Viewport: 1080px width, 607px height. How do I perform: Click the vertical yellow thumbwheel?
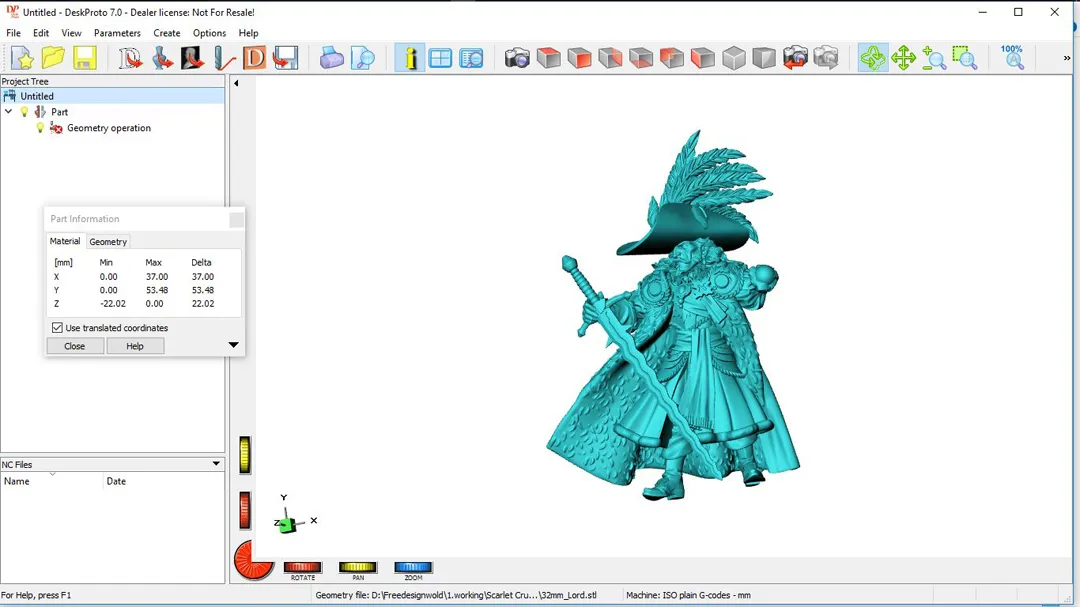(x=245, y=455)
